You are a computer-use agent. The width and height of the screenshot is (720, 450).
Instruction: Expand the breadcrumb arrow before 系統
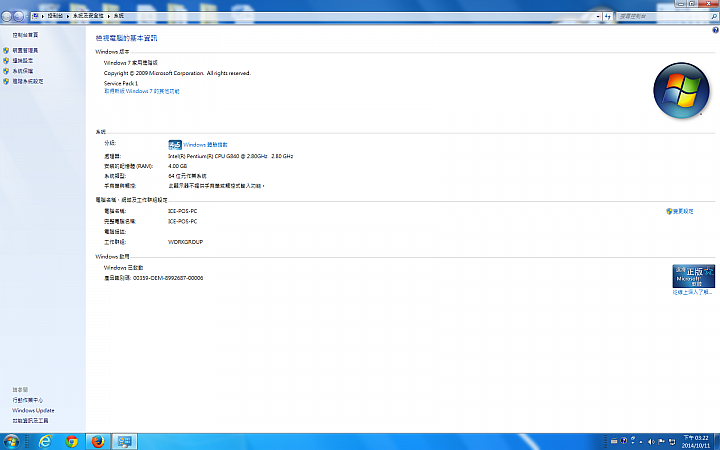click(x=109, y=16)
